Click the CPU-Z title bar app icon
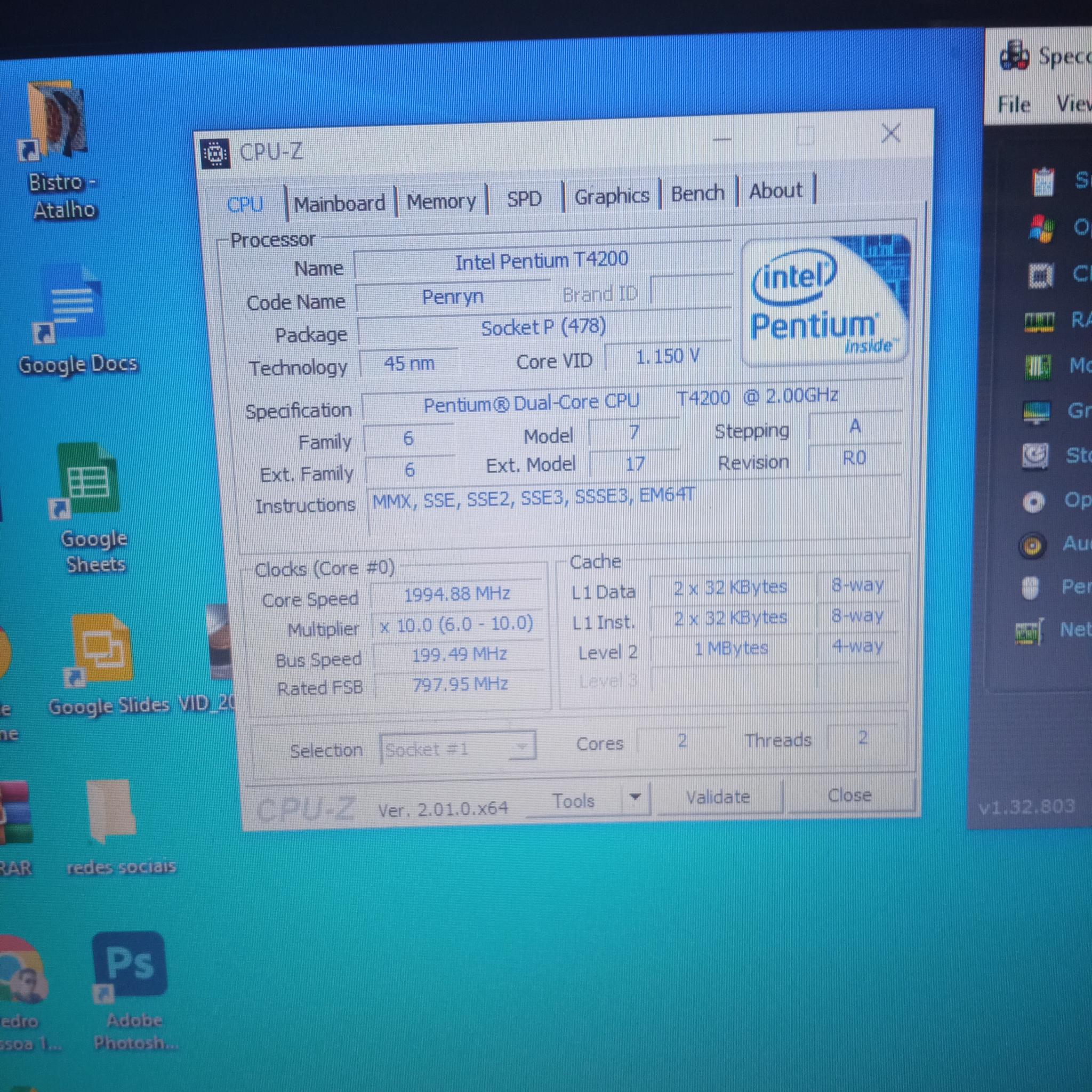This screenshot has height=1092, width=1092. pyautogui.click(x=215, y=153)
